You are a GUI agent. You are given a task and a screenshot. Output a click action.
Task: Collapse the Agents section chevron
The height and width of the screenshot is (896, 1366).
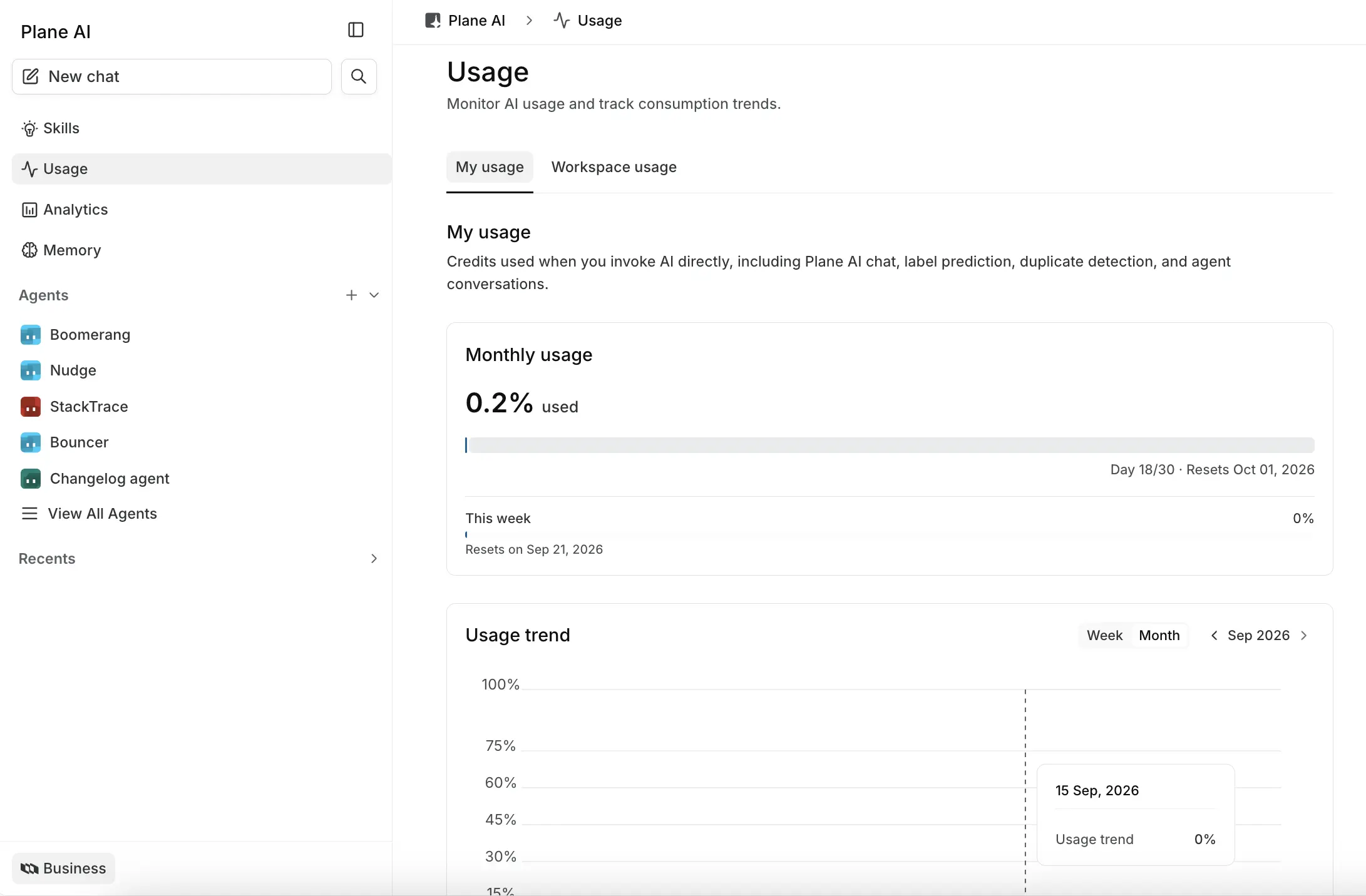click(374, 295)
